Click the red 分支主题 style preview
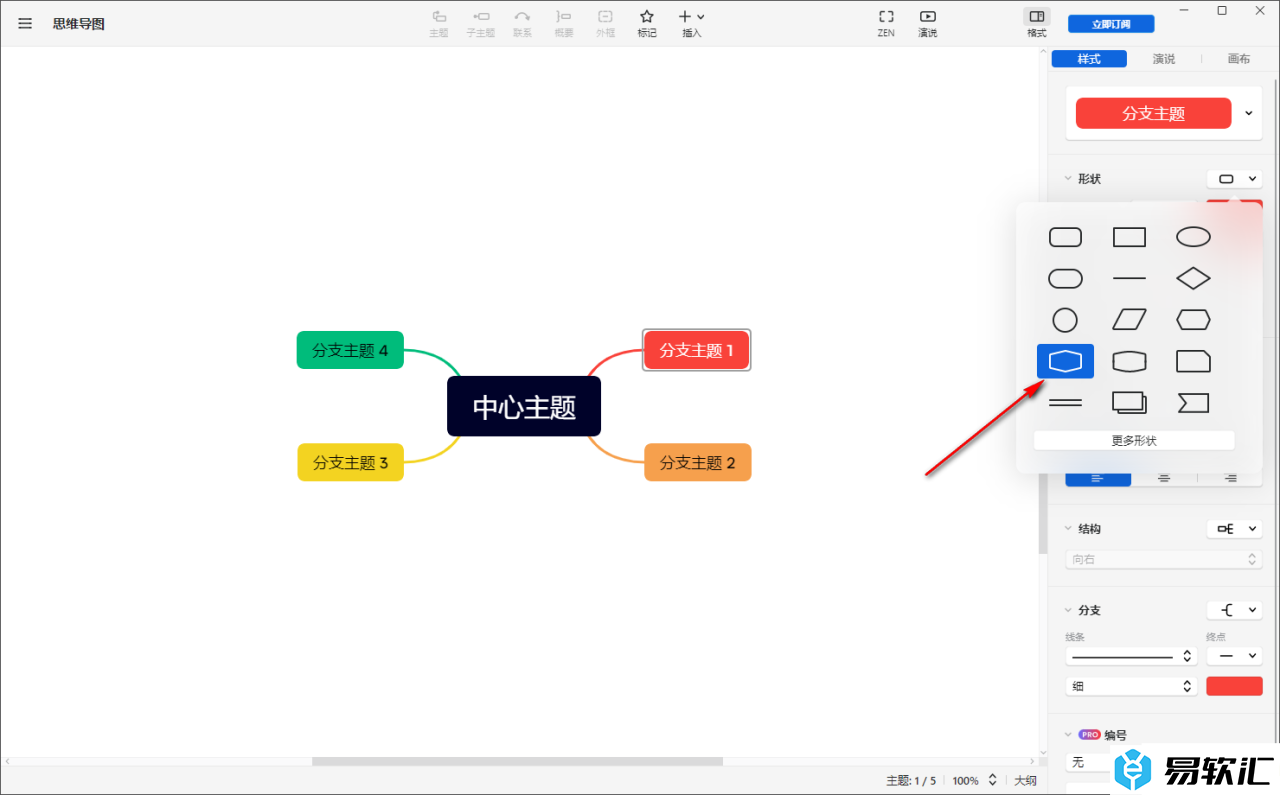Viewport: 1280px width, 795px height. point(1154,113)
